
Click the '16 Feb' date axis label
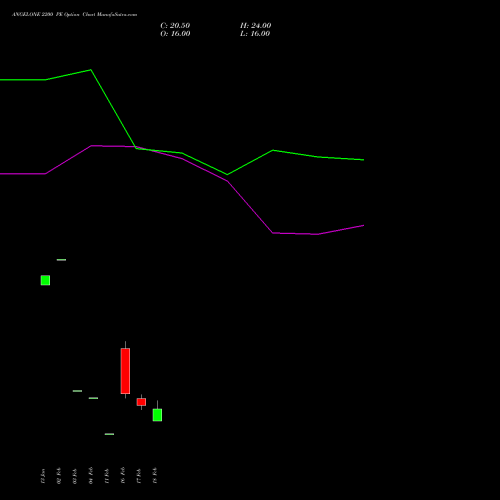pyautogui.click(x=123, y=475)
